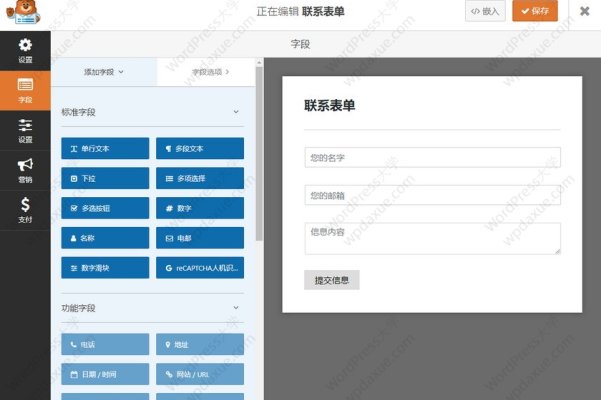
Task: Click the 您的名字 name input field
Action: [432, 158]
